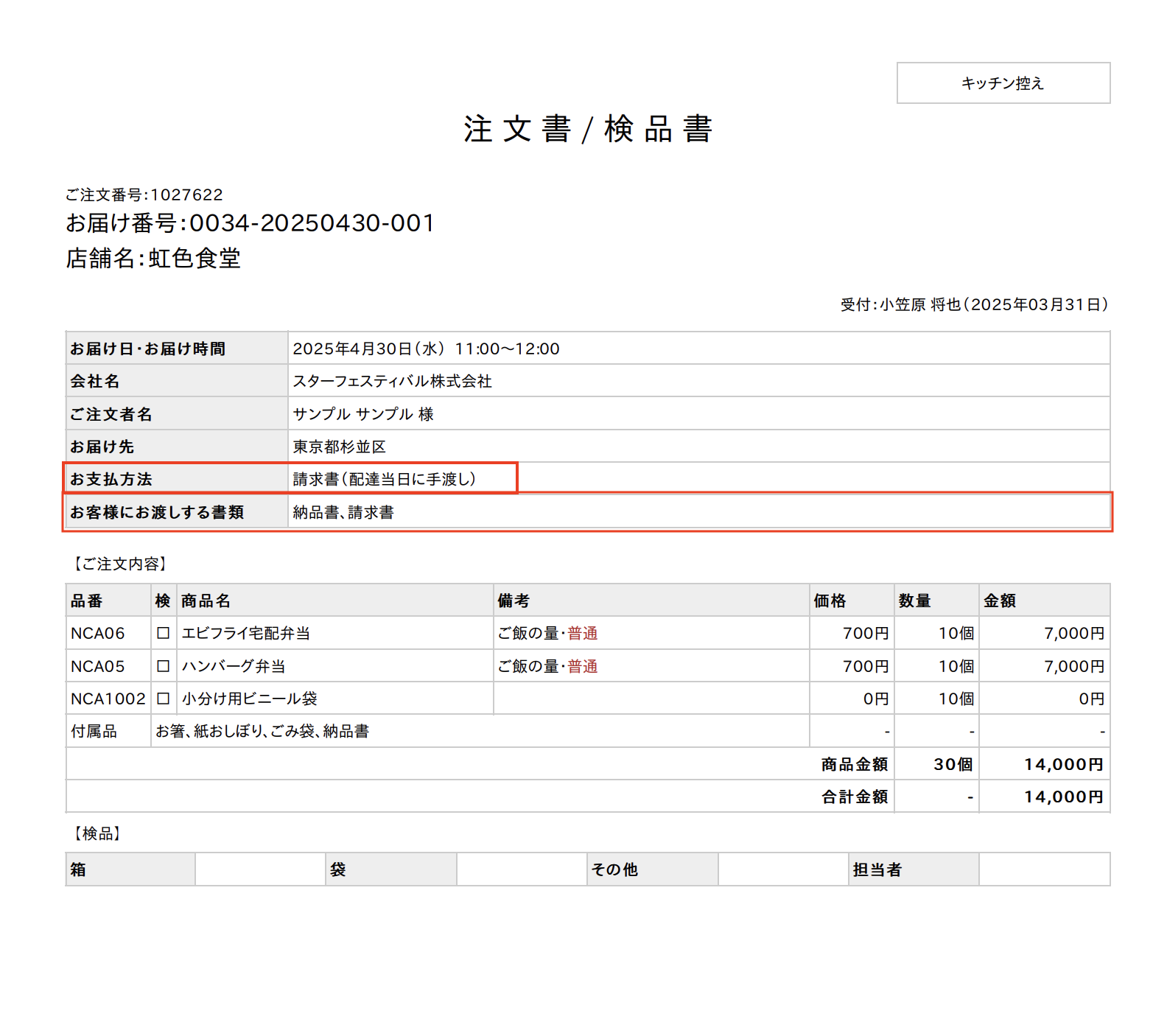
Task: Click the 30個 total quantity cell
Action: [x=936, y=764]
